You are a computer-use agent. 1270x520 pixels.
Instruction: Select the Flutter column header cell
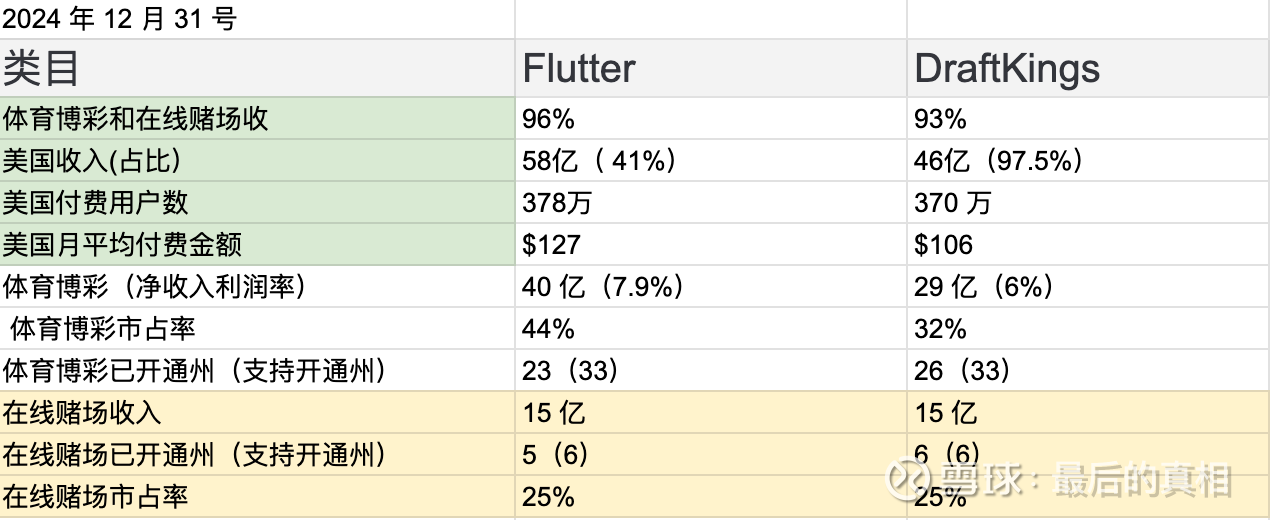[x=711, y=69]
